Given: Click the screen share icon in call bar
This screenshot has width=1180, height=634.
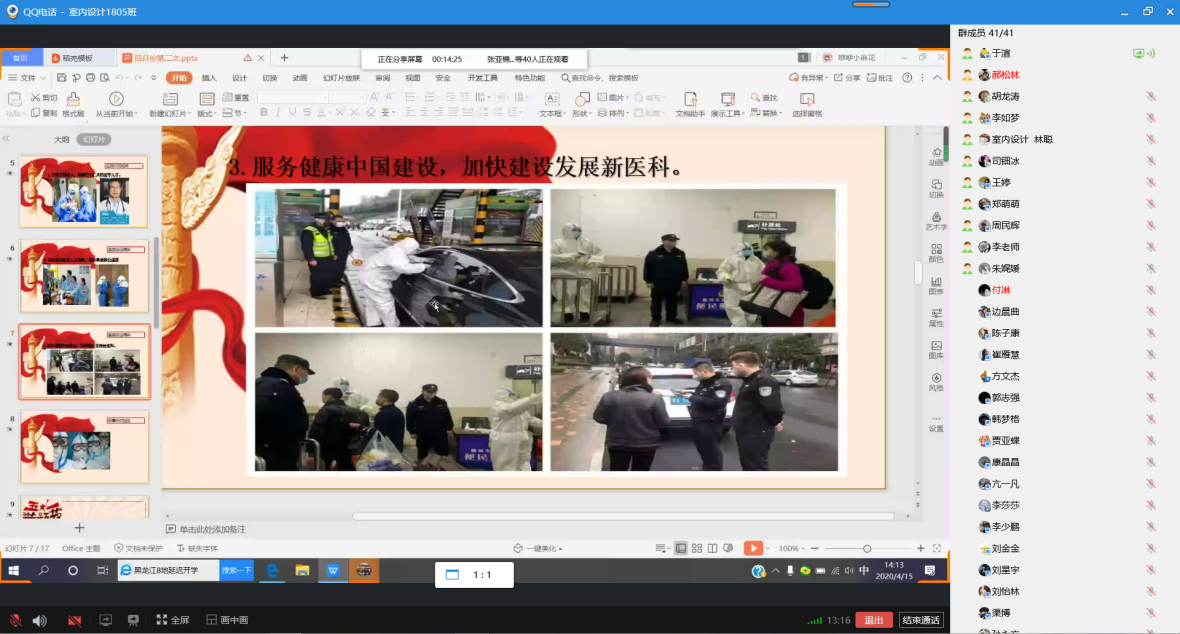Looking at the screenshot, I should (x=105, y=620).
